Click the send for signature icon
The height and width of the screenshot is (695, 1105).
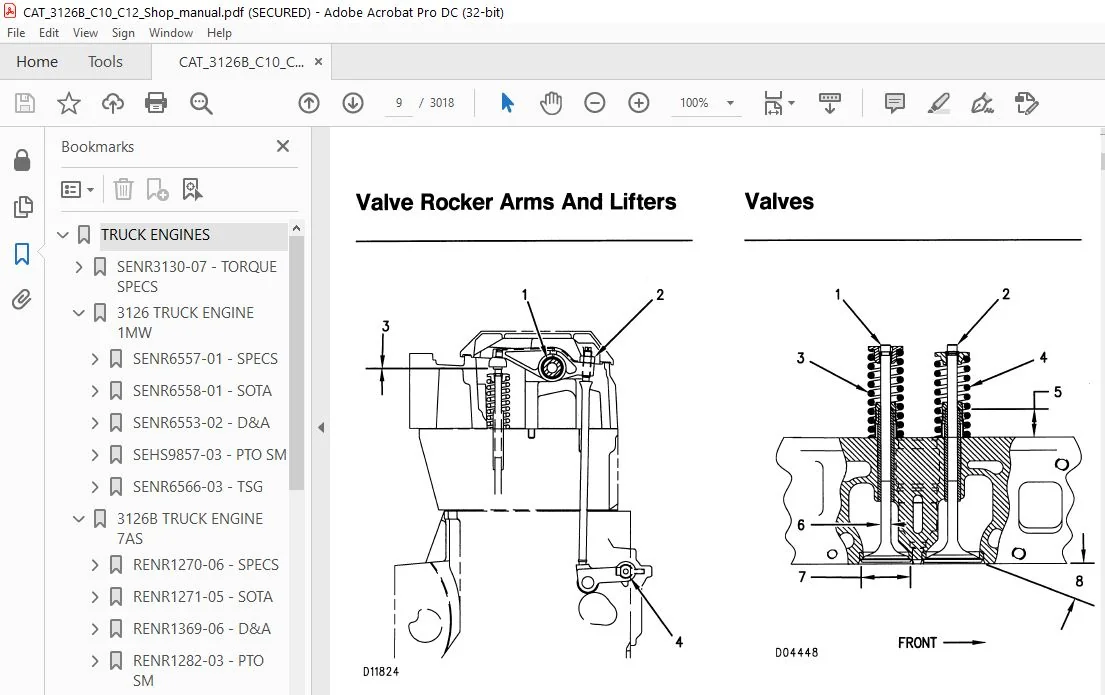tap(1026, 104)
